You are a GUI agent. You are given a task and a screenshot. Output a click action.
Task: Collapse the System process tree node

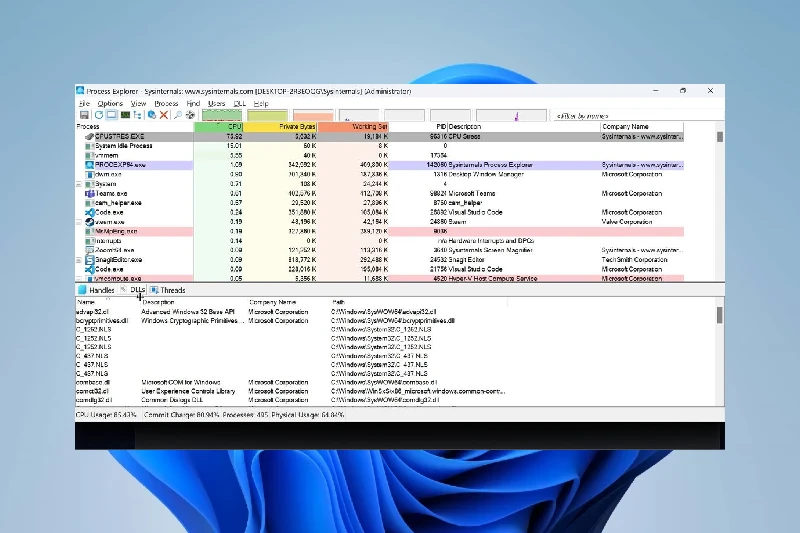click(x=79, y=184)
